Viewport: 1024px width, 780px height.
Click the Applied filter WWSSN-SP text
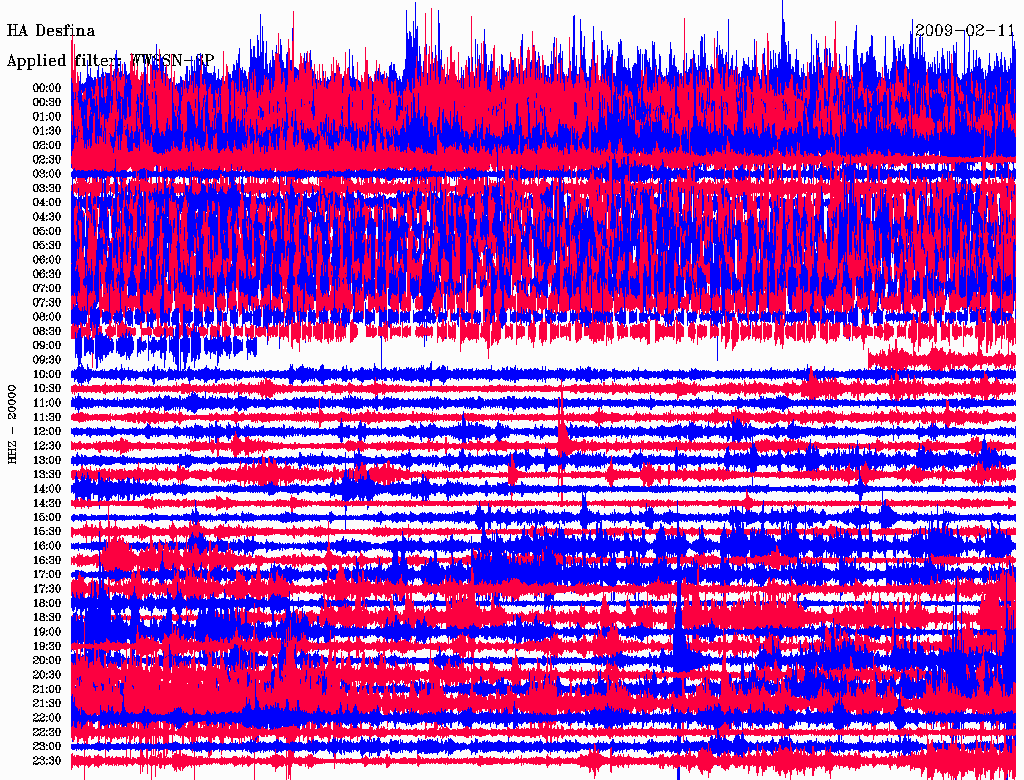point(110,61)
